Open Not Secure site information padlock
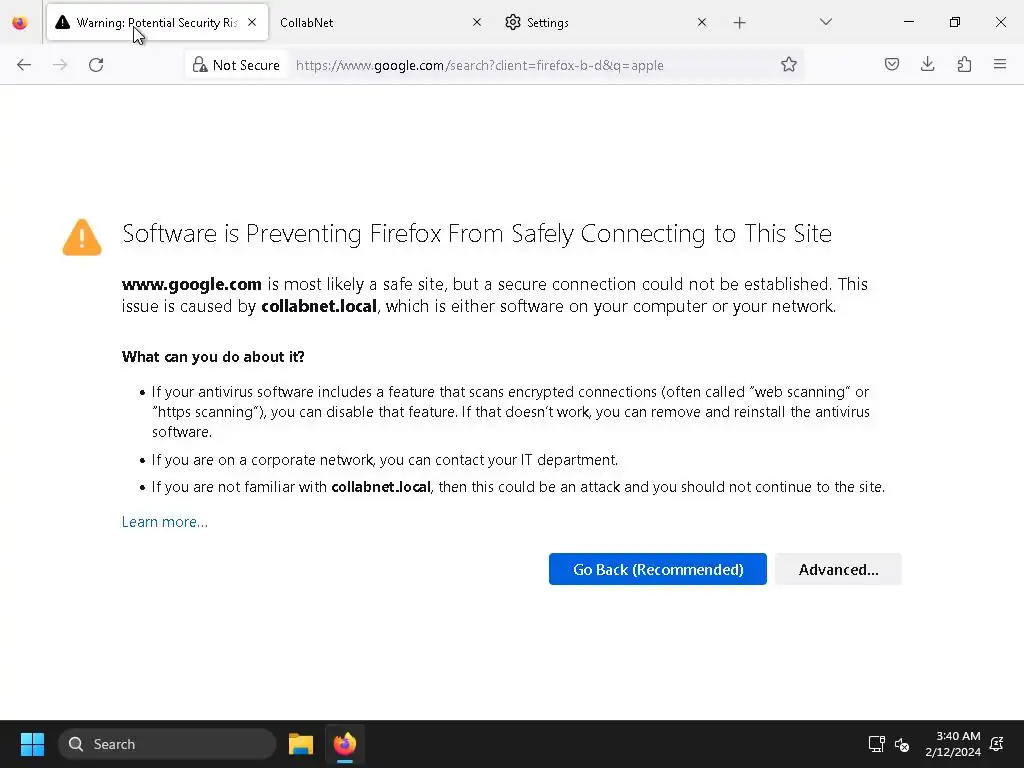Viewport: 1024px width, 768px height. point(236,65)
